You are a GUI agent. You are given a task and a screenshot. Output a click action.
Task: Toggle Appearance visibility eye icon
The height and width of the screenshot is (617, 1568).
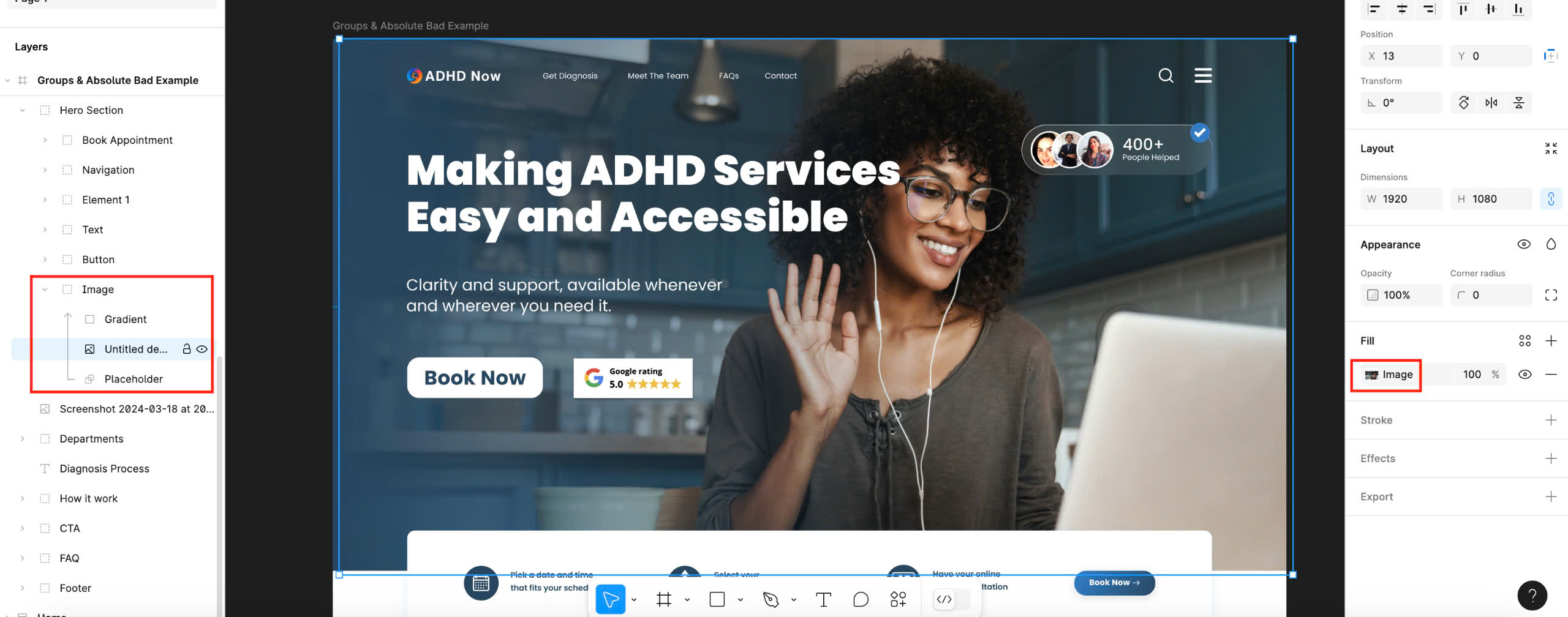1524,244
